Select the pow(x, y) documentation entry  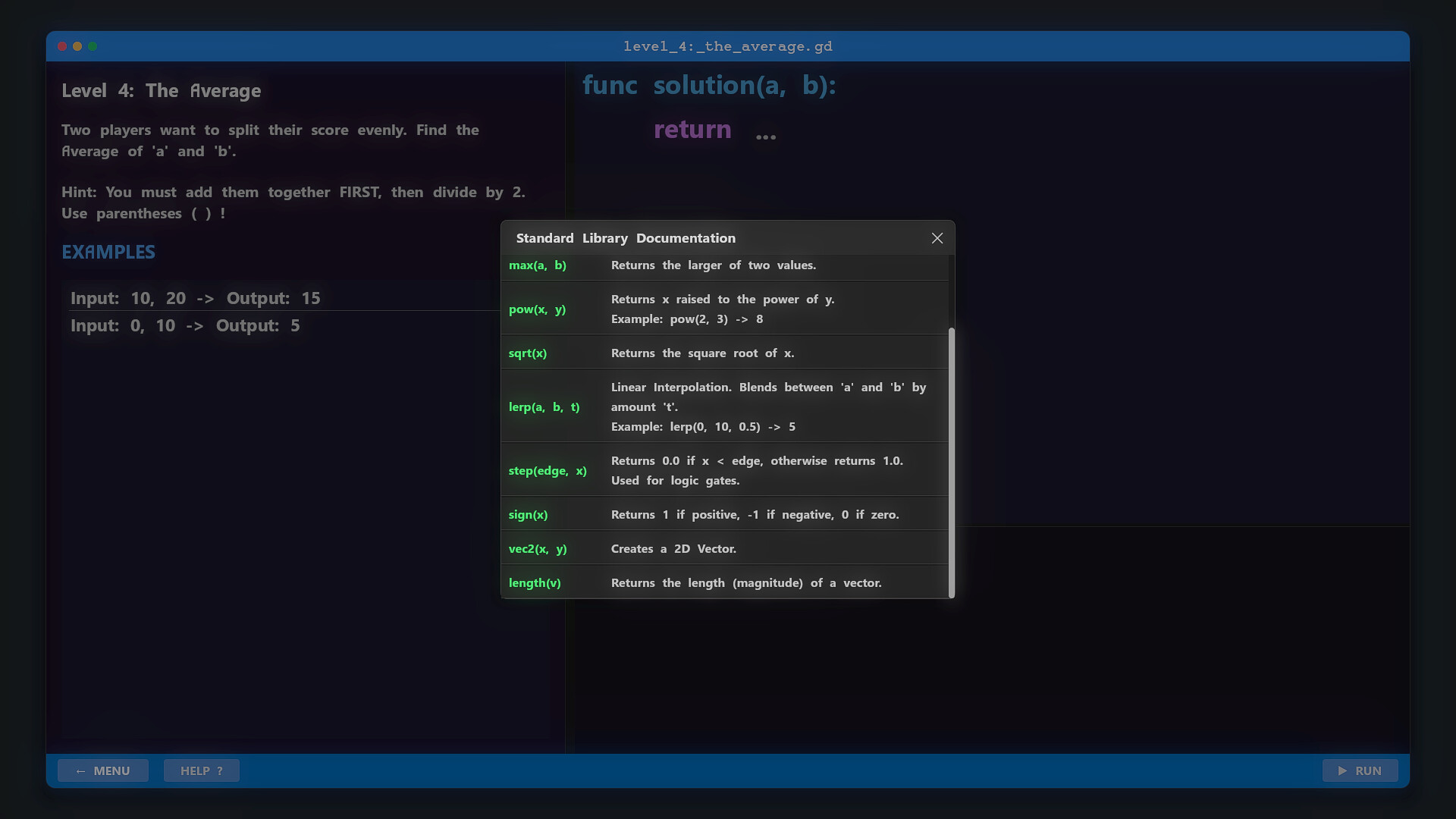pyautogui.click(x=538, y=309)
